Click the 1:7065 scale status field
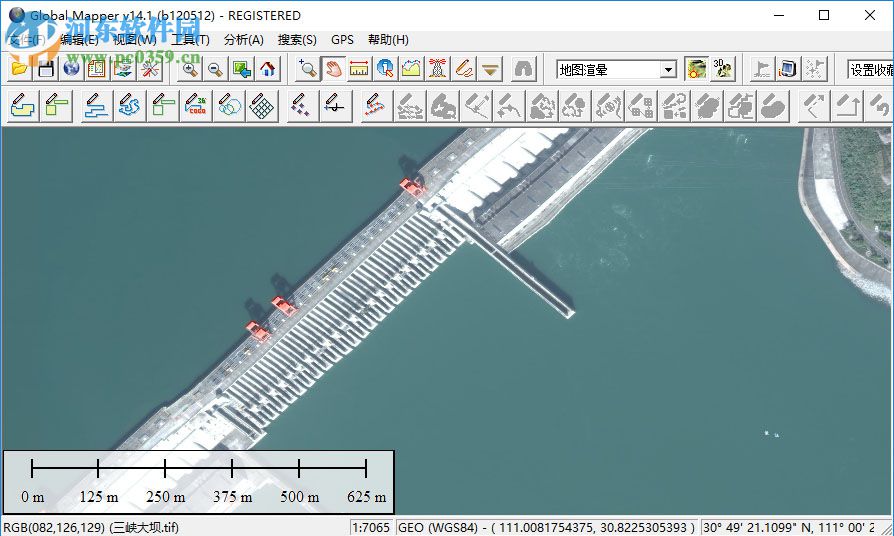This screenshot has height=536, width=894. 371,527
